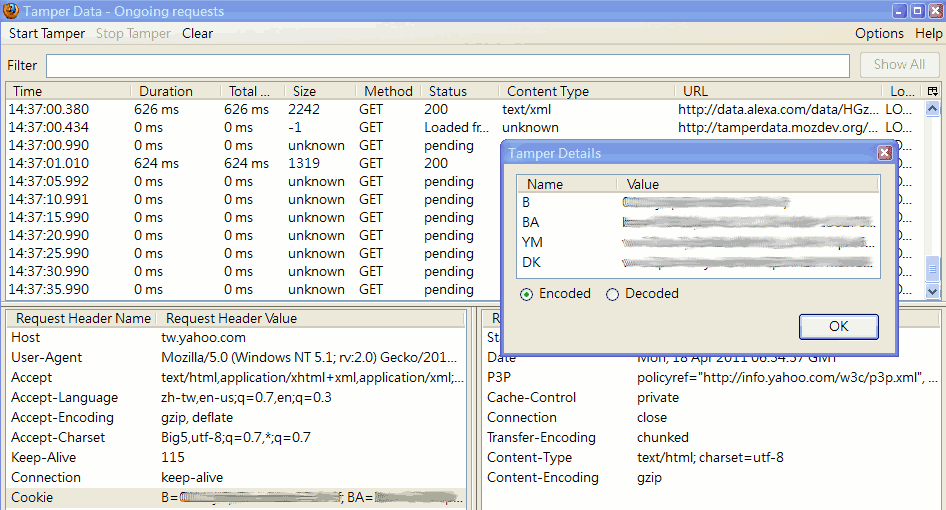Sort by Content Type column header
The width and height of the screenshot is (946, 510).
coord(586,91)
